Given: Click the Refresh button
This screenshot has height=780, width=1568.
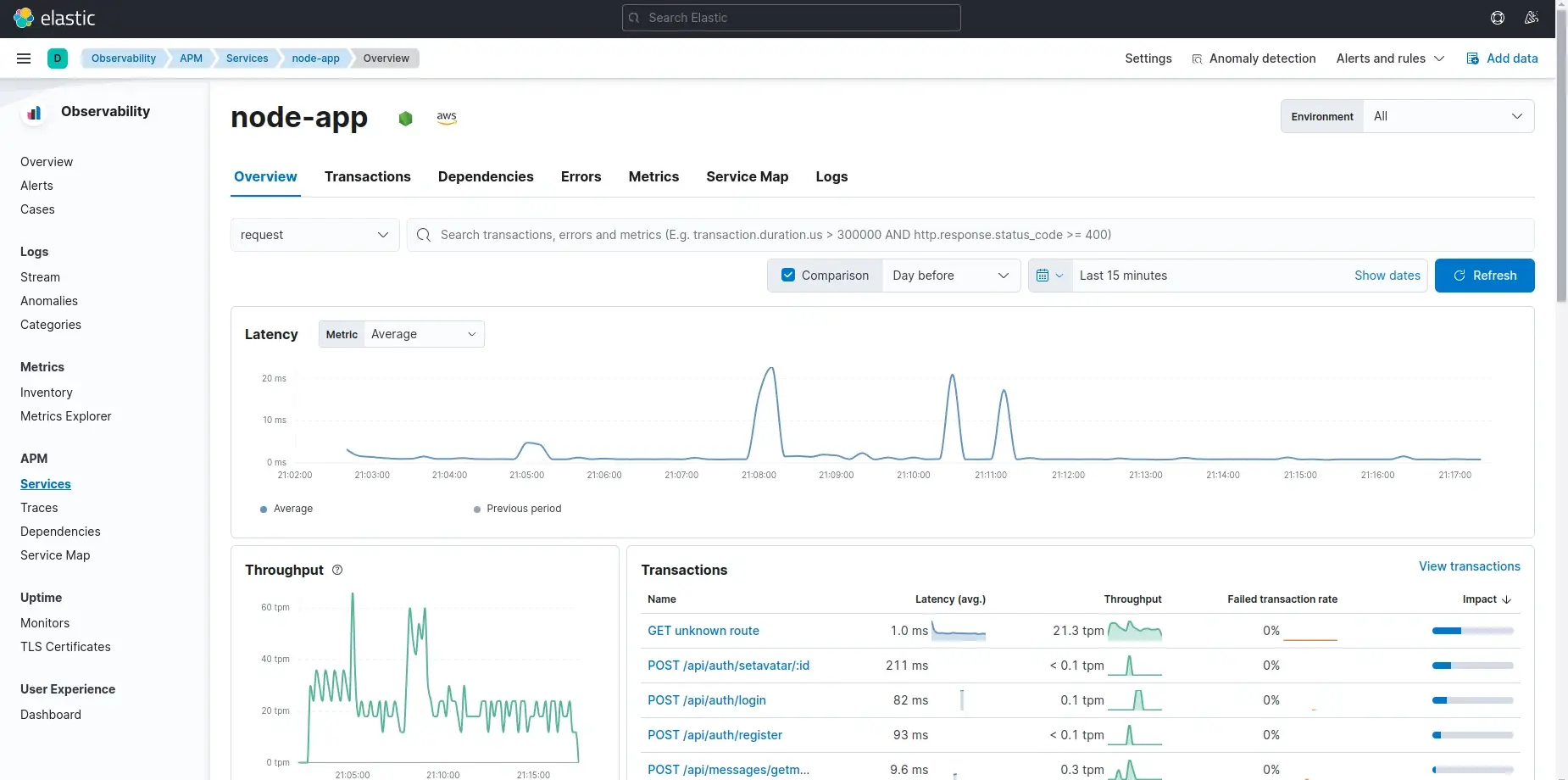Looking at the screenshot, I should tap(1484, 276).
